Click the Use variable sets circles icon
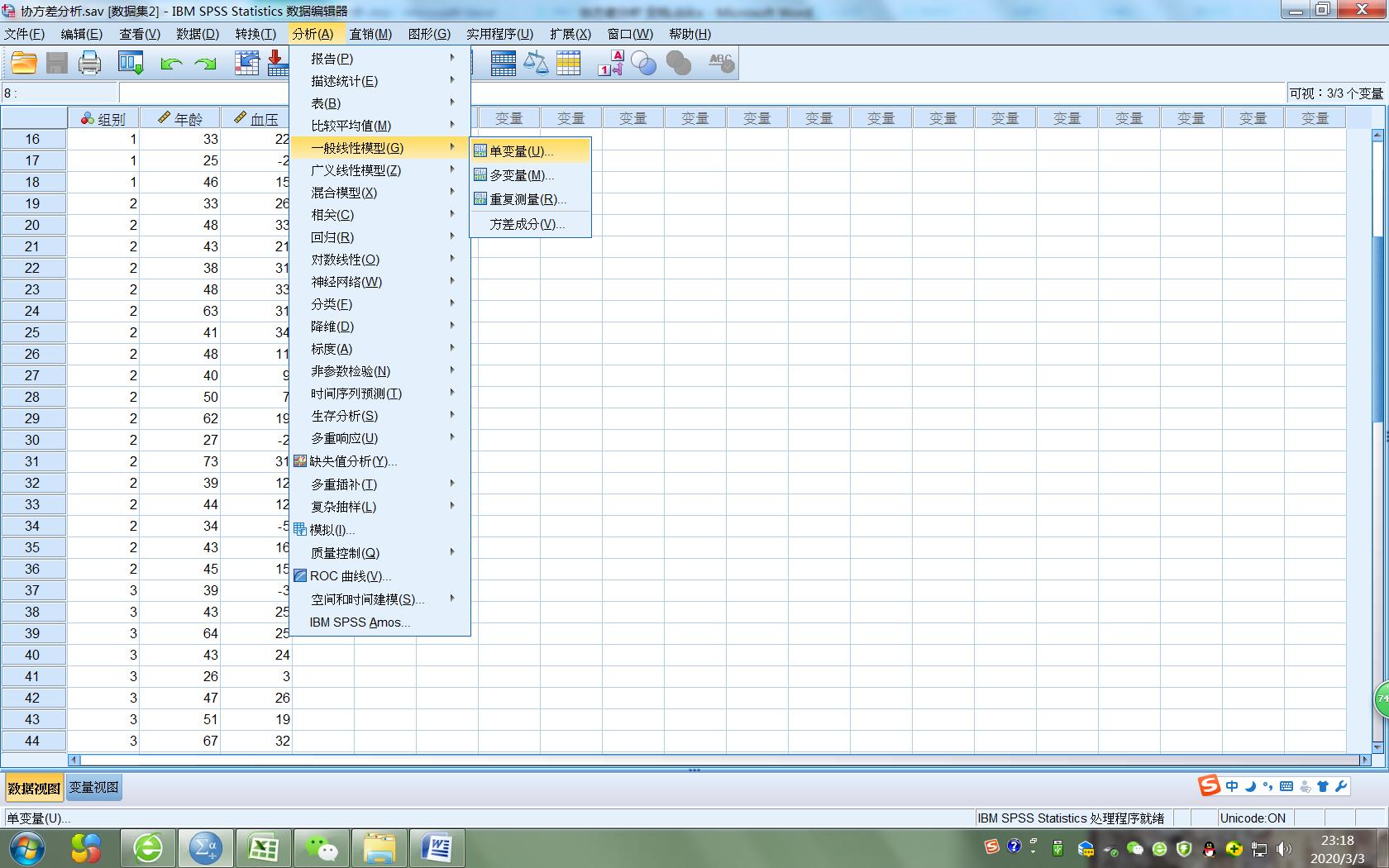The image size is (1389, 868). (643, 63)
